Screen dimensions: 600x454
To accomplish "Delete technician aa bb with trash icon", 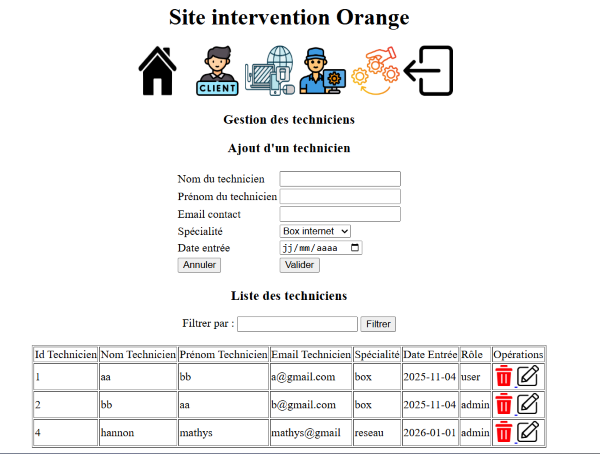I will tap(504, 377).
